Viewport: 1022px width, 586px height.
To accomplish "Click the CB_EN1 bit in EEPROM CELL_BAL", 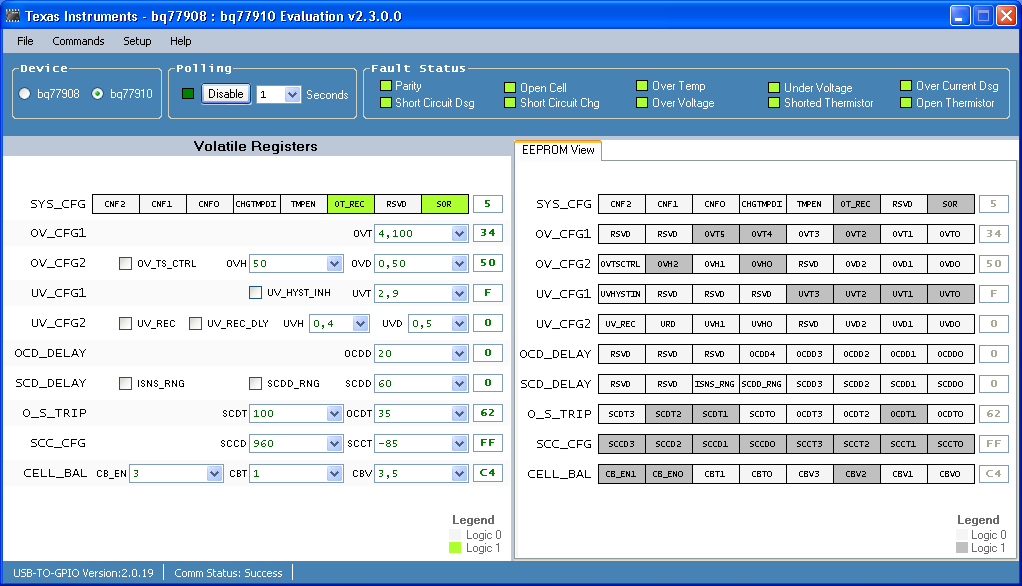I will click(621, 474).
